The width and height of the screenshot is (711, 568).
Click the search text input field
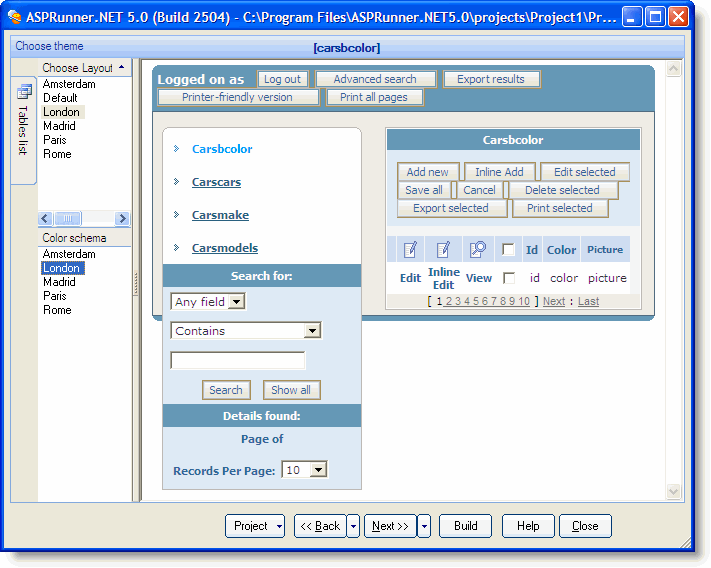pos(238,360)
